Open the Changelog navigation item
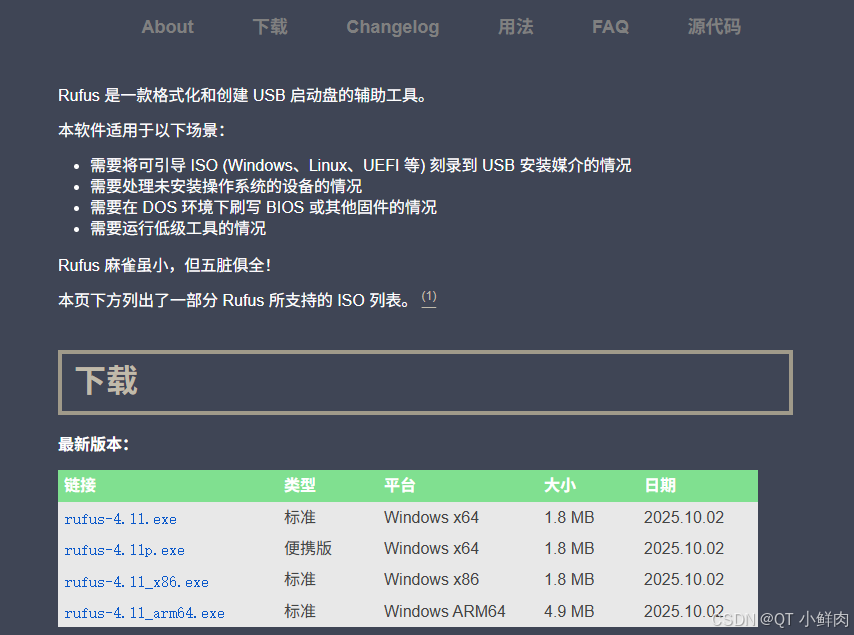Screen dimensions: 854x635 pos(393,27)
